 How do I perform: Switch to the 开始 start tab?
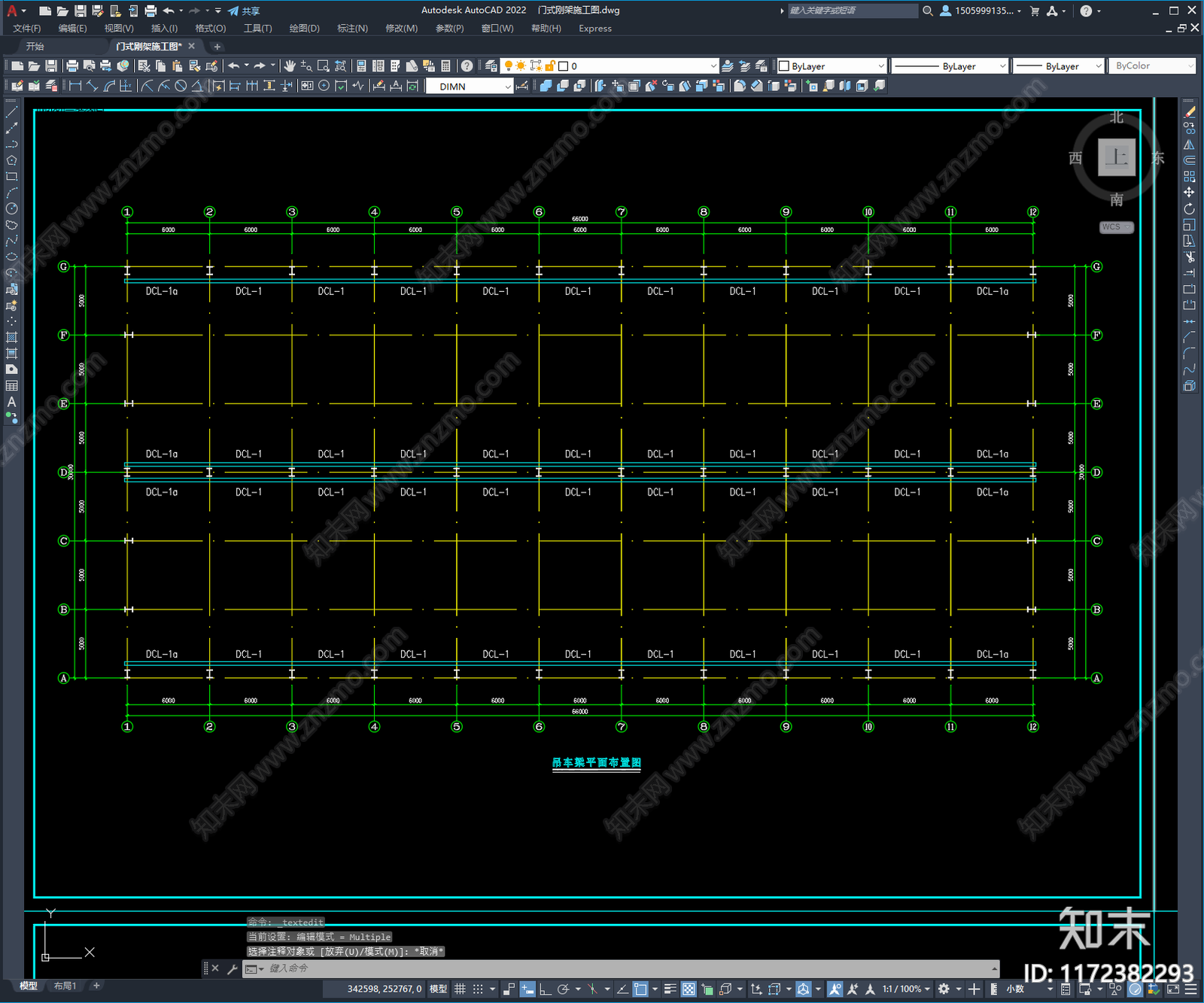[x=35, y=47]
